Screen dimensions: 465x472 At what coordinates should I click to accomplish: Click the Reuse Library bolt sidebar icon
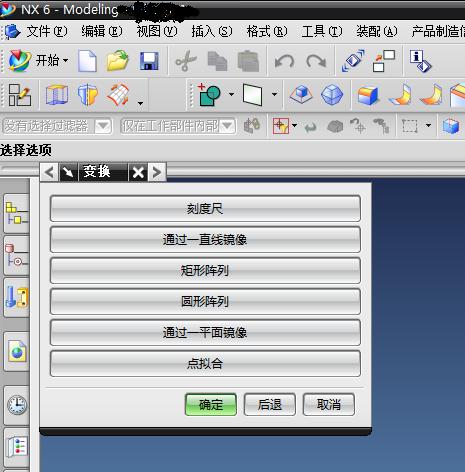[x=17, y=297]
